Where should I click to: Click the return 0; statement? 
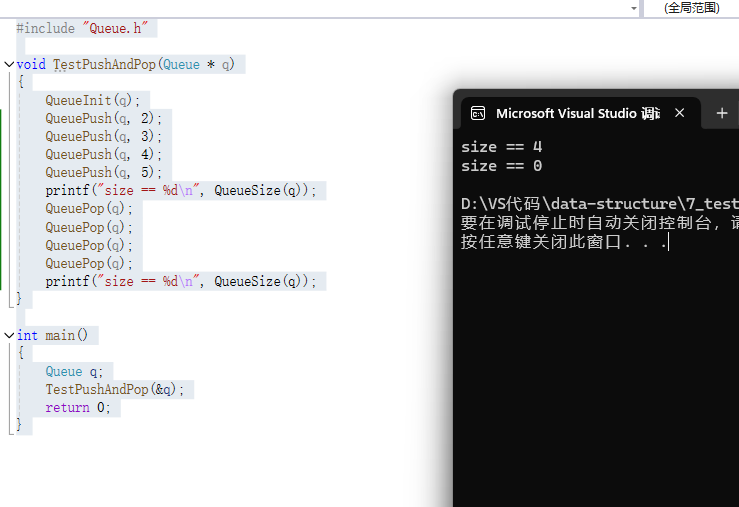pyautogui.click(x=78, y=408)
